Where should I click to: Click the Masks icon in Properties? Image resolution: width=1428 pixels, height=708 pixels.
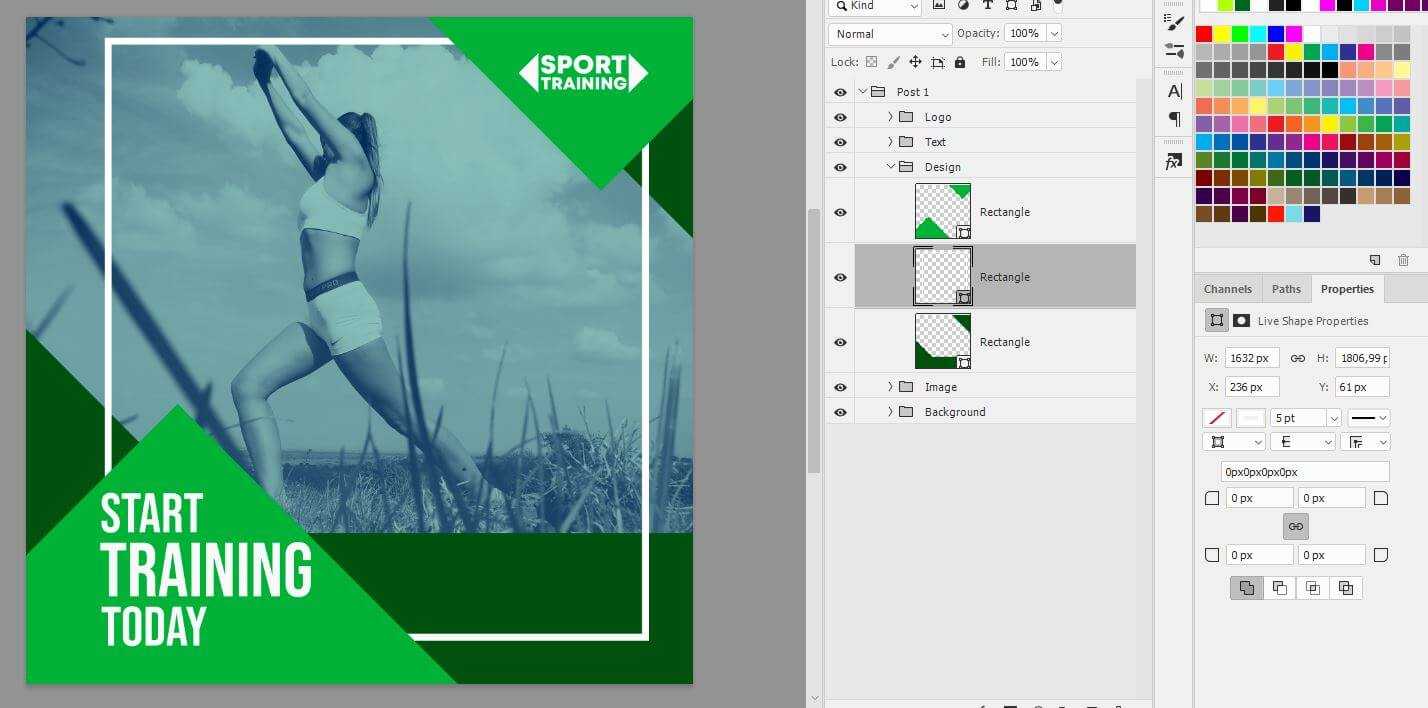click(x=1241, y=321)
